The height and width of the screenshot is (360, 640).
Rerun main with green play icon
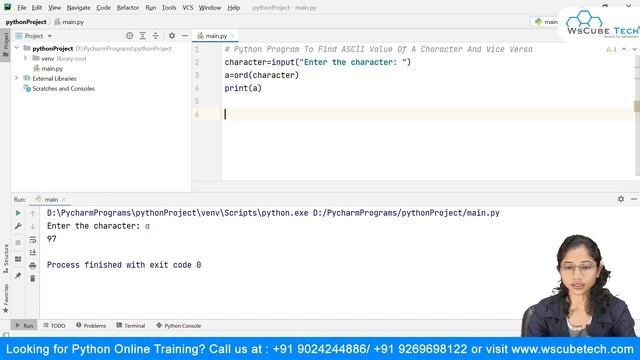click(x=18, y=213)
